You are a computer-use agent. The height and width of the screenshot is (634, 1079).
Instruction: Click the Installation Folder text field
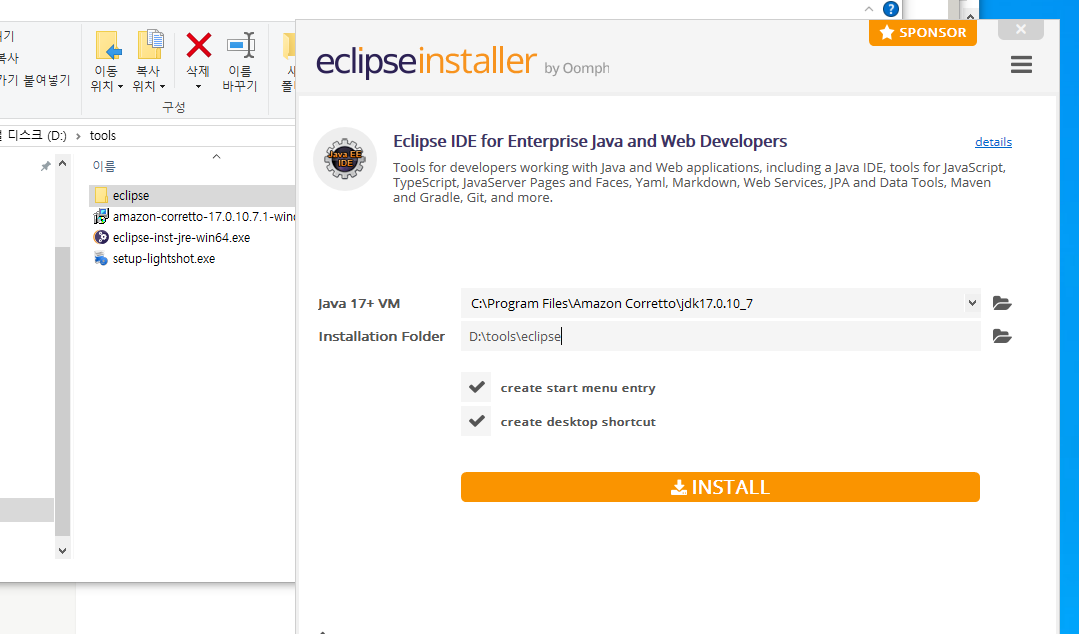coord(720,337)
